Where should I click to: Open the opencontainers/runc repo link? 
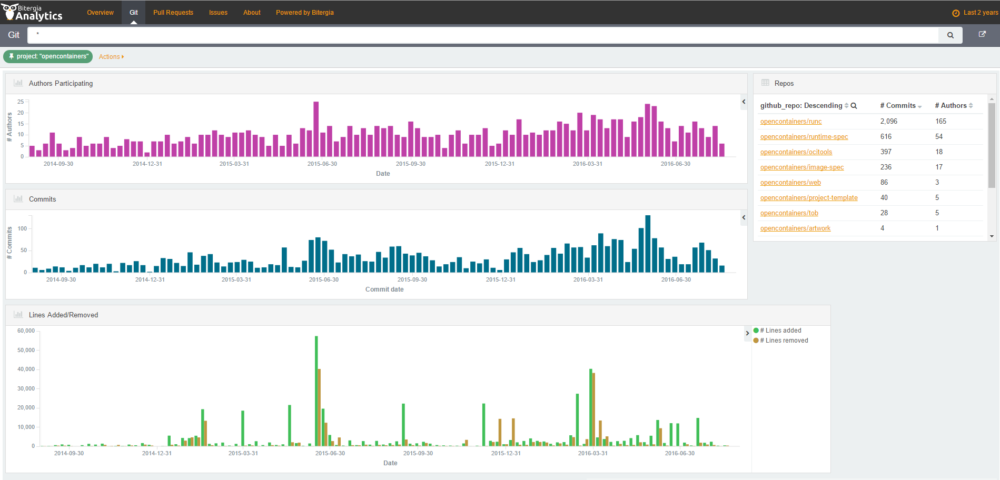[x=786, y=121]
